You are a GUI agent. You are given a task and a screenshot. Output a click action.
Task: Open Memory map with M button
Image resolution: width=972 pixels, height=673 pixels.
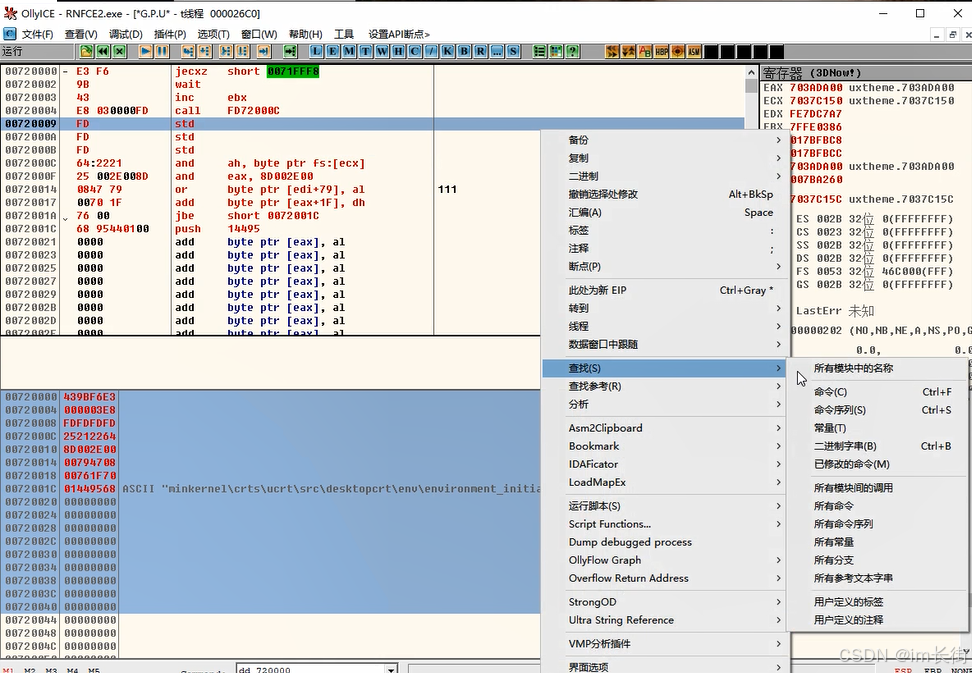click(x=349, y=51)
